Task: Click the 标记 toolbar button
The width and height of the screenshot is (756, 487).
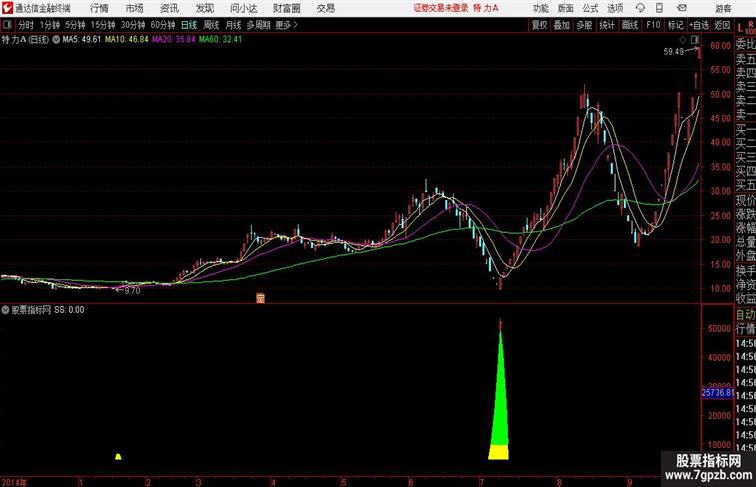Action: point(675,25)
